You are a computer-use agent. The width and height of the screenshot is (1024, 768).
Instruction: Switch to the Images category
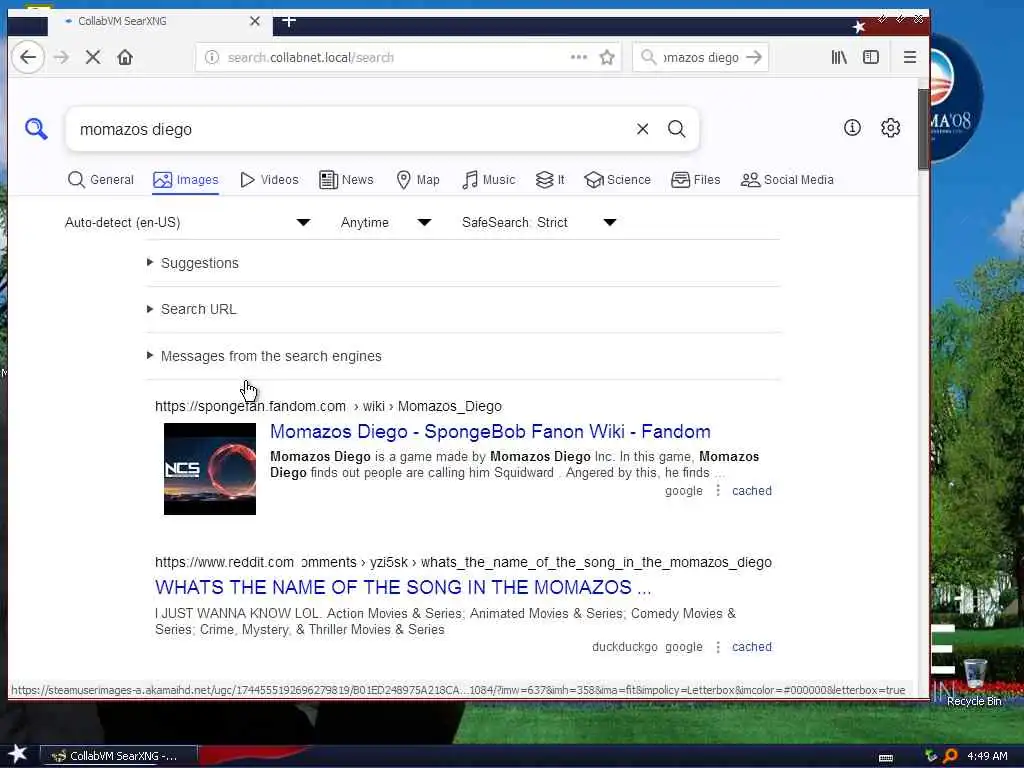pyautogui.click(x=185, y=180)
